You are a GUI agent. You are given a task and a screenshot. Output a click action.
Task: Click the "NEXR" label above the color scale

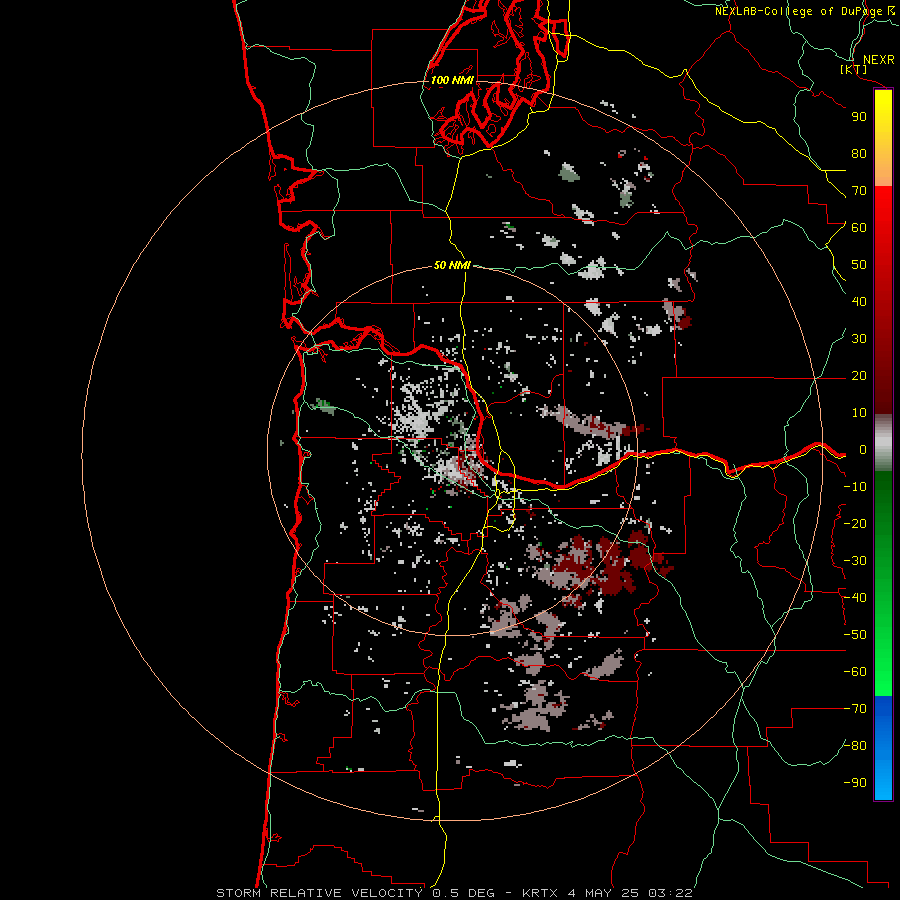tap(878, 60)
